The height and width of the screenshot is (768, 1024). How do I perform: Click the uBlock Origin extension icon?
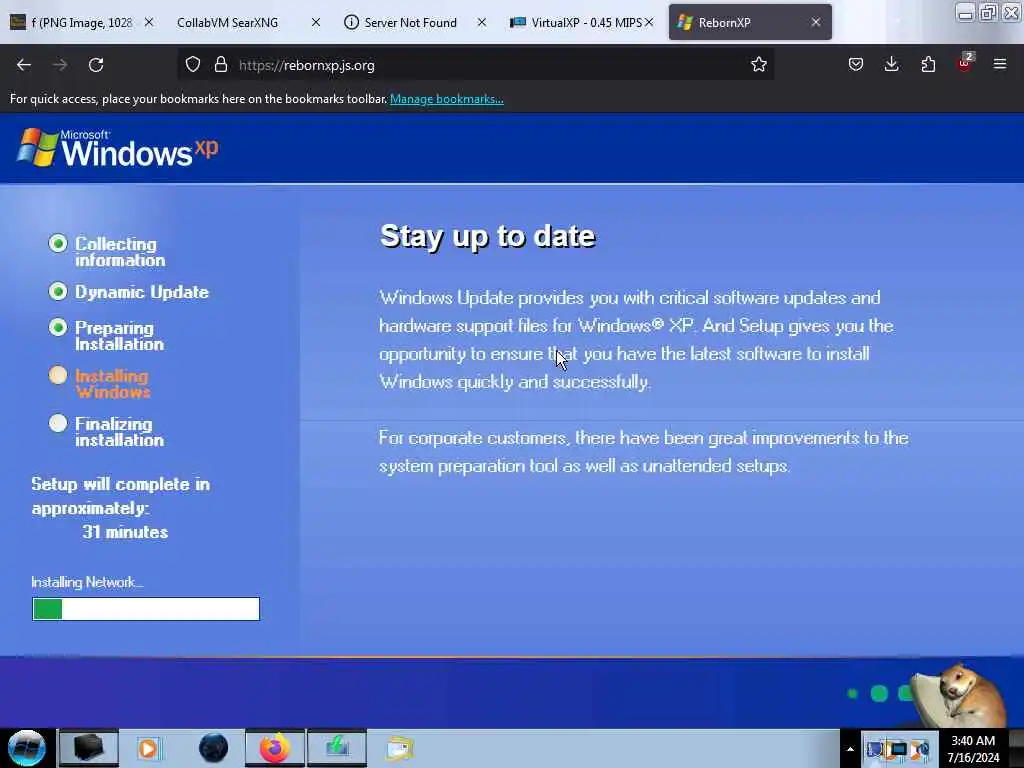[x=965, y=63]
